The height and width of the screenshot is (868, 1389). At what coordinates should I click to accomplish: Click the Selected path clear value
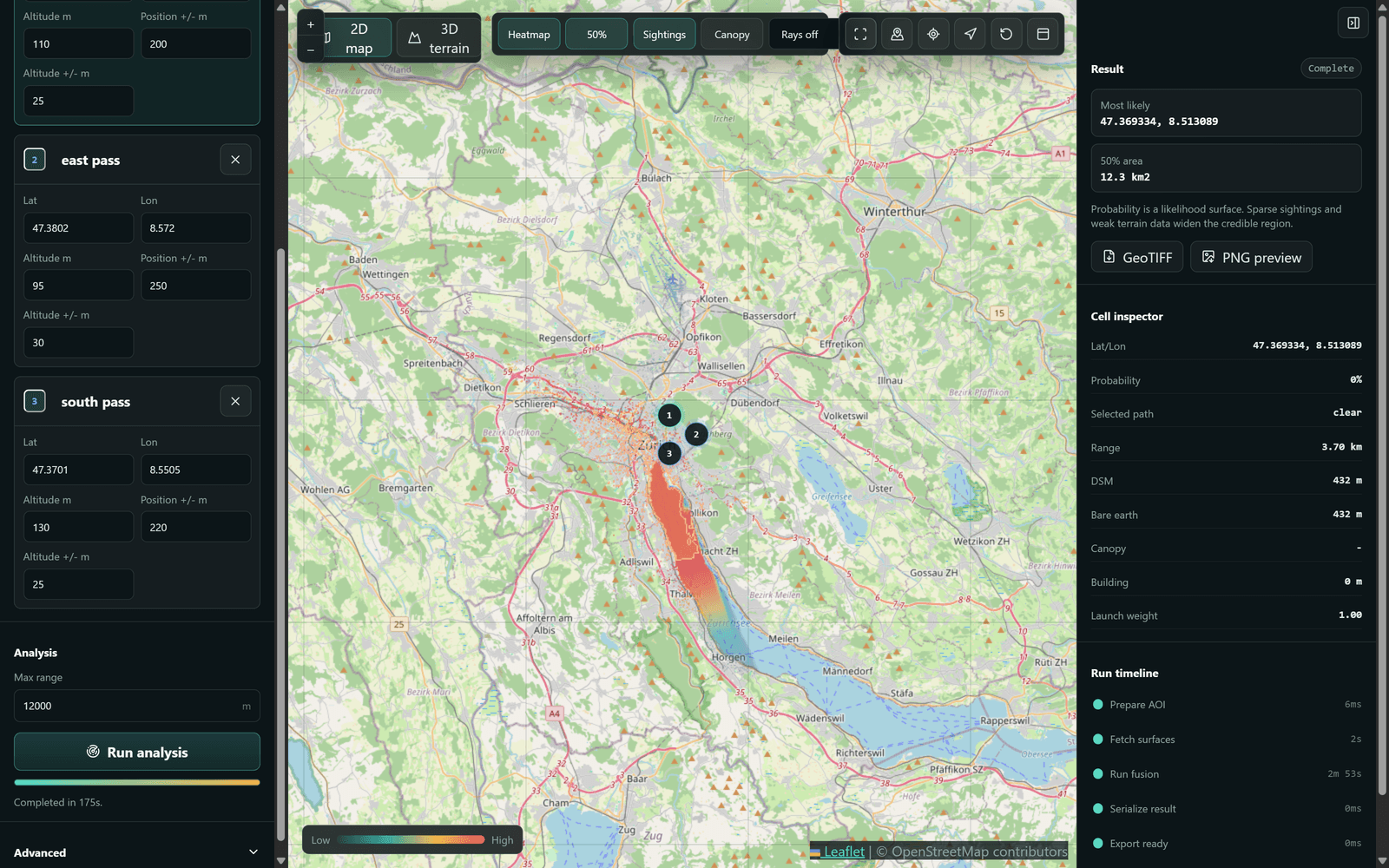click(1346, 412)
